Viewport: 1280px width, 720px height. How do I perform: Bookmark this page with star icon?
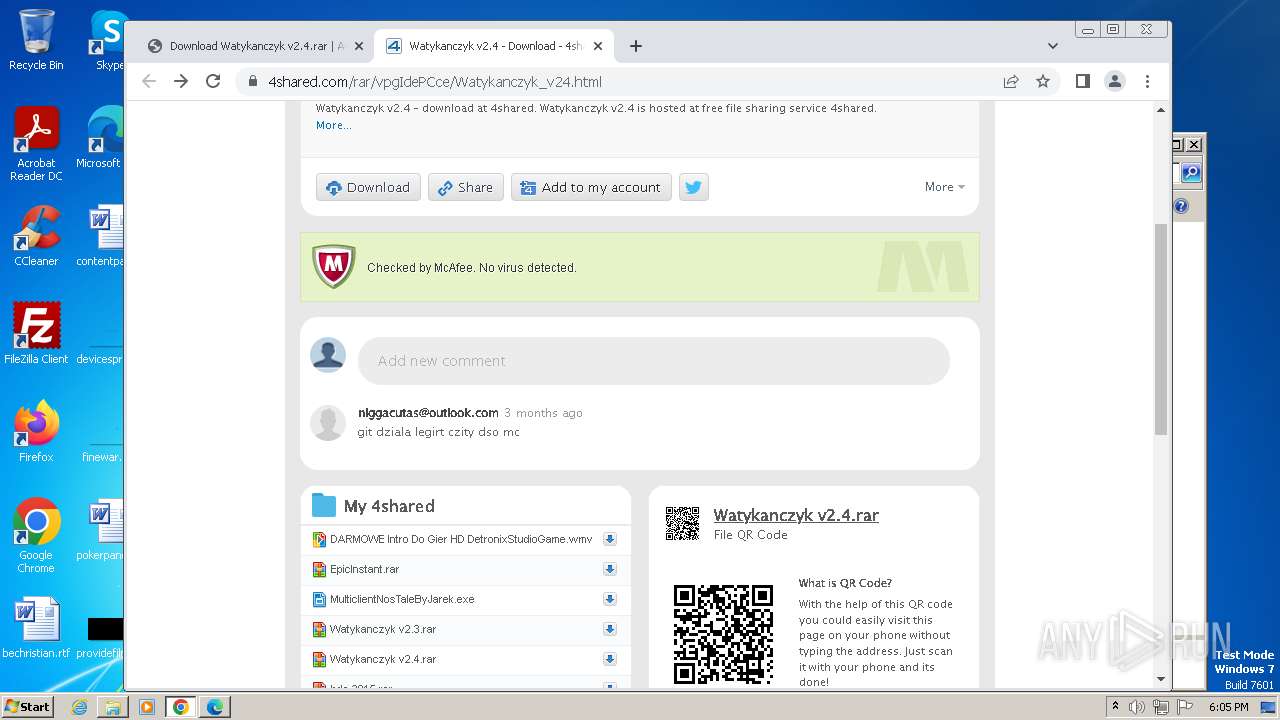click(x=1043, y=82)
